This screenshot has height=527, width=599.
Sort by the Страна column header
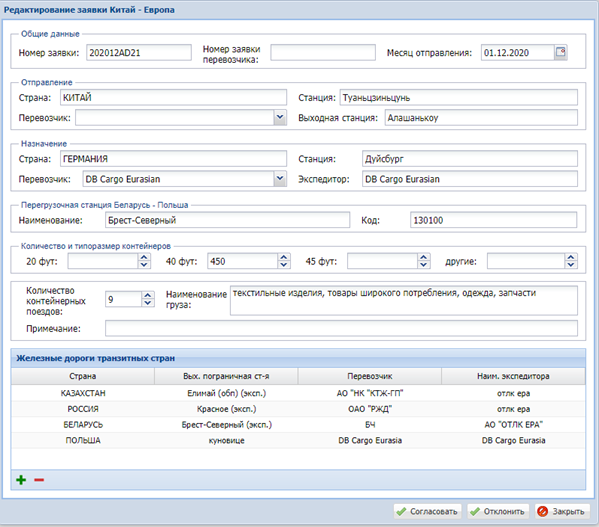pos(83,376)
